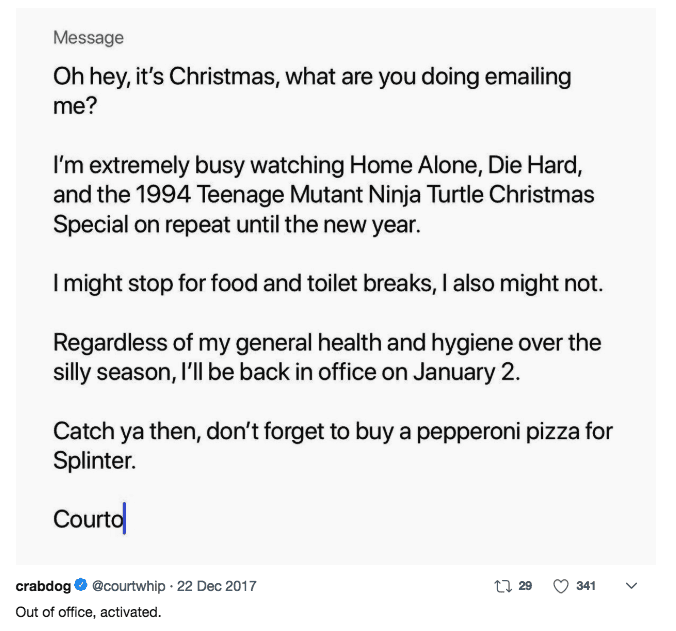This screenshot has height=631, width=676.
Task: Click the pepperoni pizza for Splinter line
Action: pyautogui.click(x=332, y=431)
